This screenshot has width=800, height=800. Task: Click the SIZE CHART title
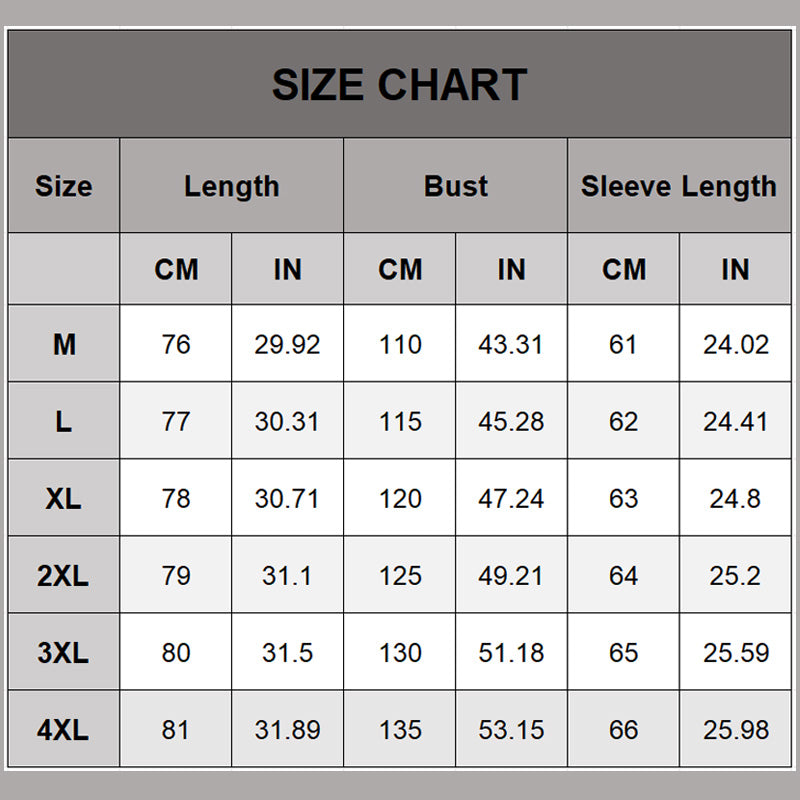(x=399, y=85)
